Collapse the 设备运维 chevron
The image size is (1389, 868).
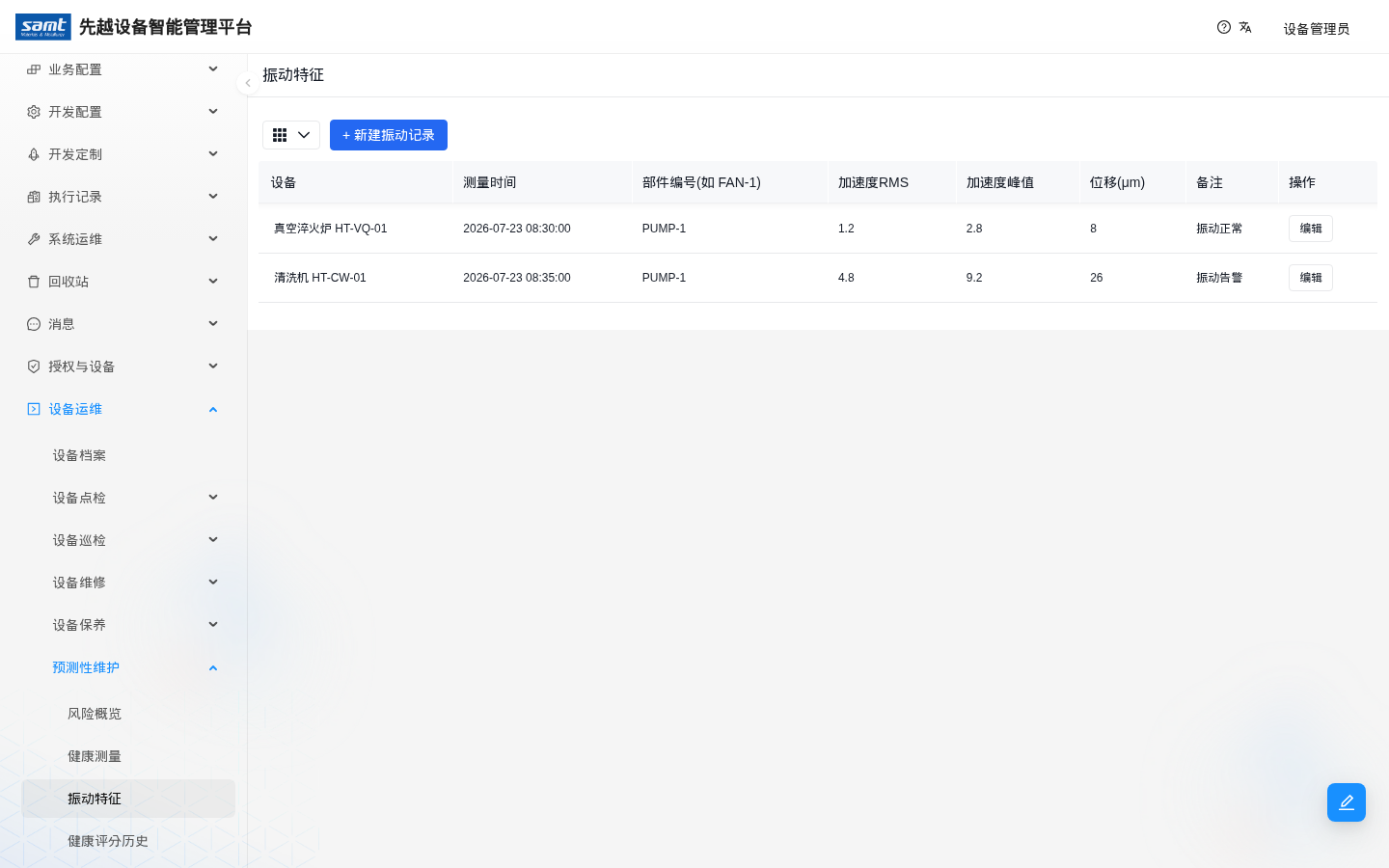213,409
